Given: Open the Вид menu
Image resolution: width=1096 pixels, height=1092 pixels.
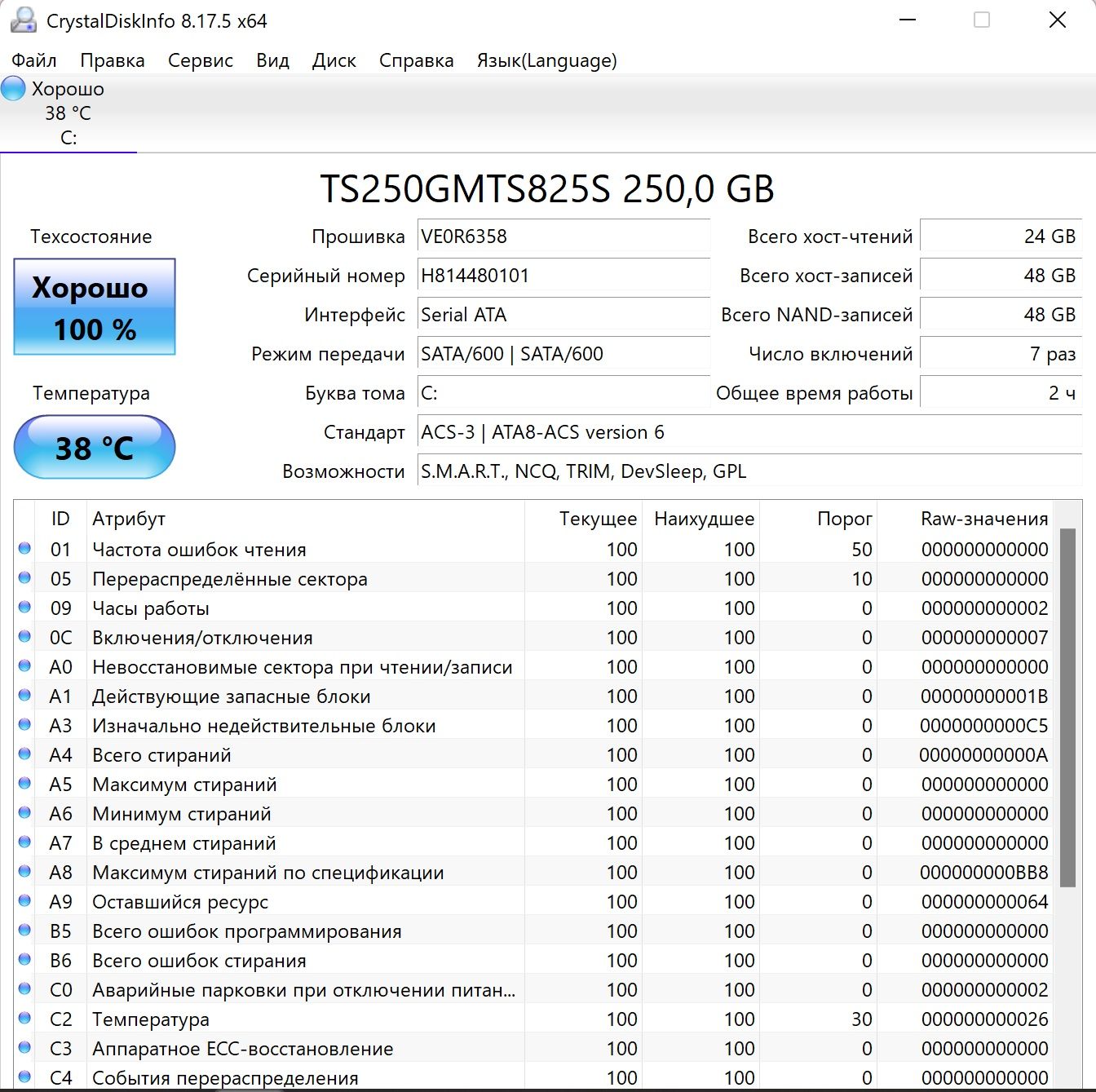Looking at the screenshot, I should [272, 60].
